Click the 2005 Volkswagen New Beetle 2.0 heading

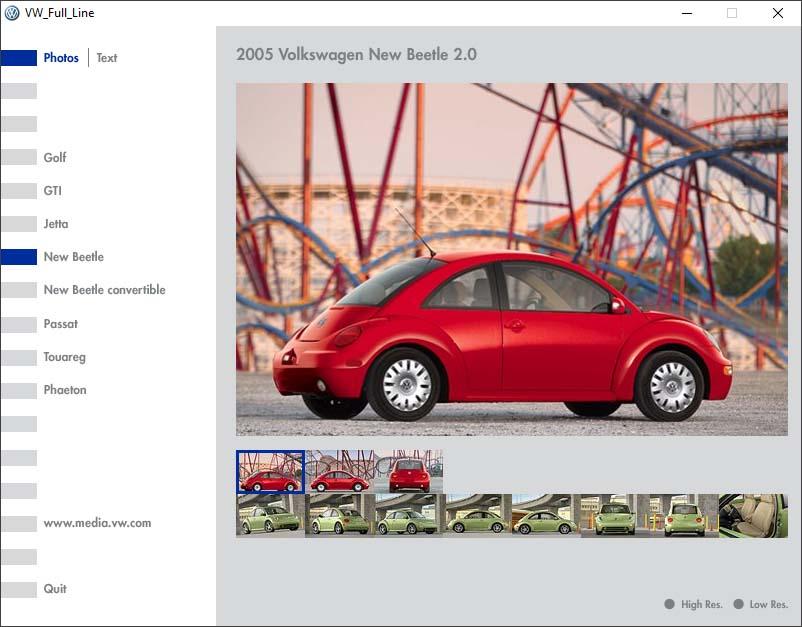357,54
